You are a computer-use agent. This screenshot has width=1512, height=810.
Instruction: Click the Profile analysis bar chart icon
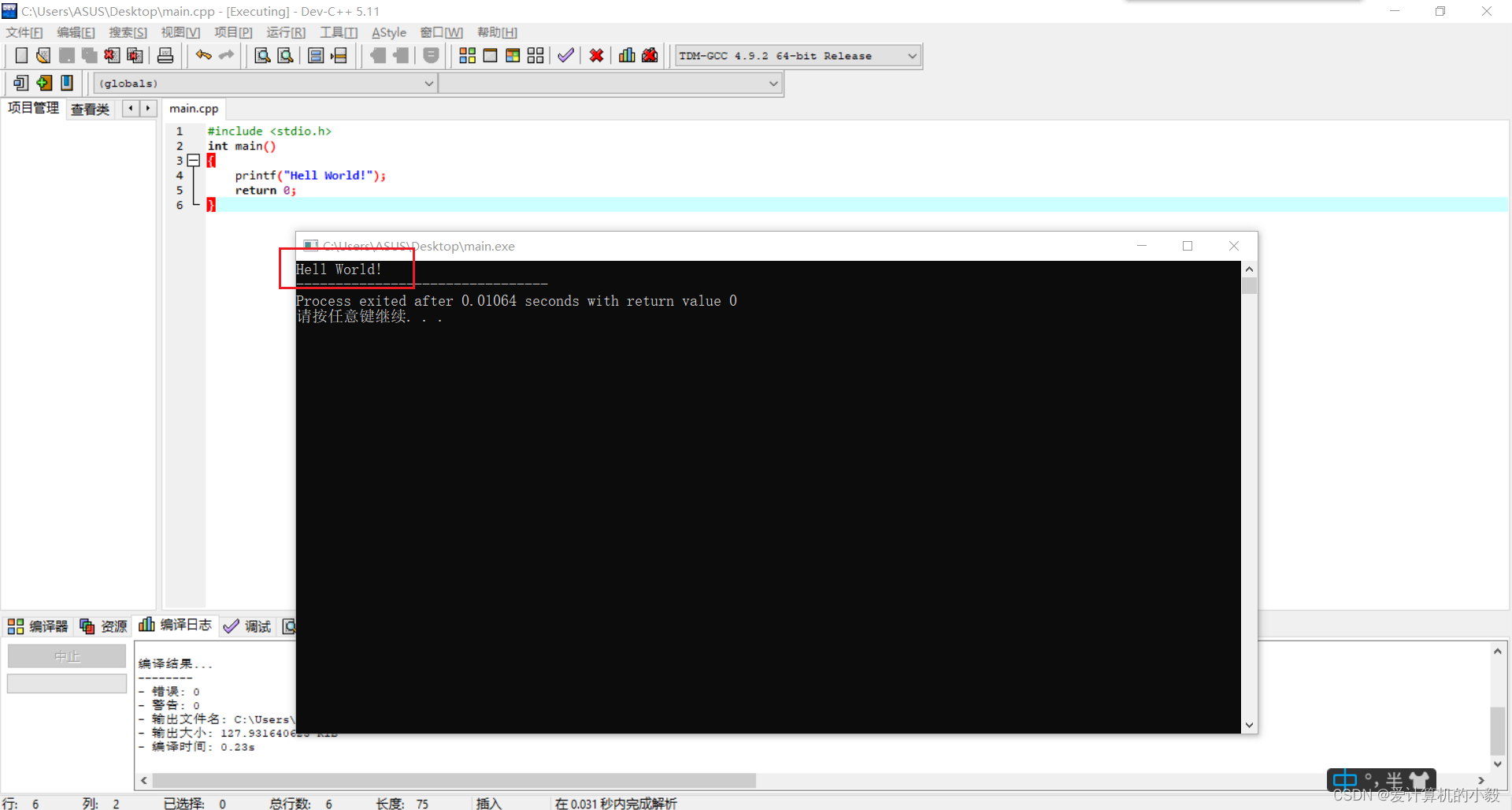click(x=627, y=55)
